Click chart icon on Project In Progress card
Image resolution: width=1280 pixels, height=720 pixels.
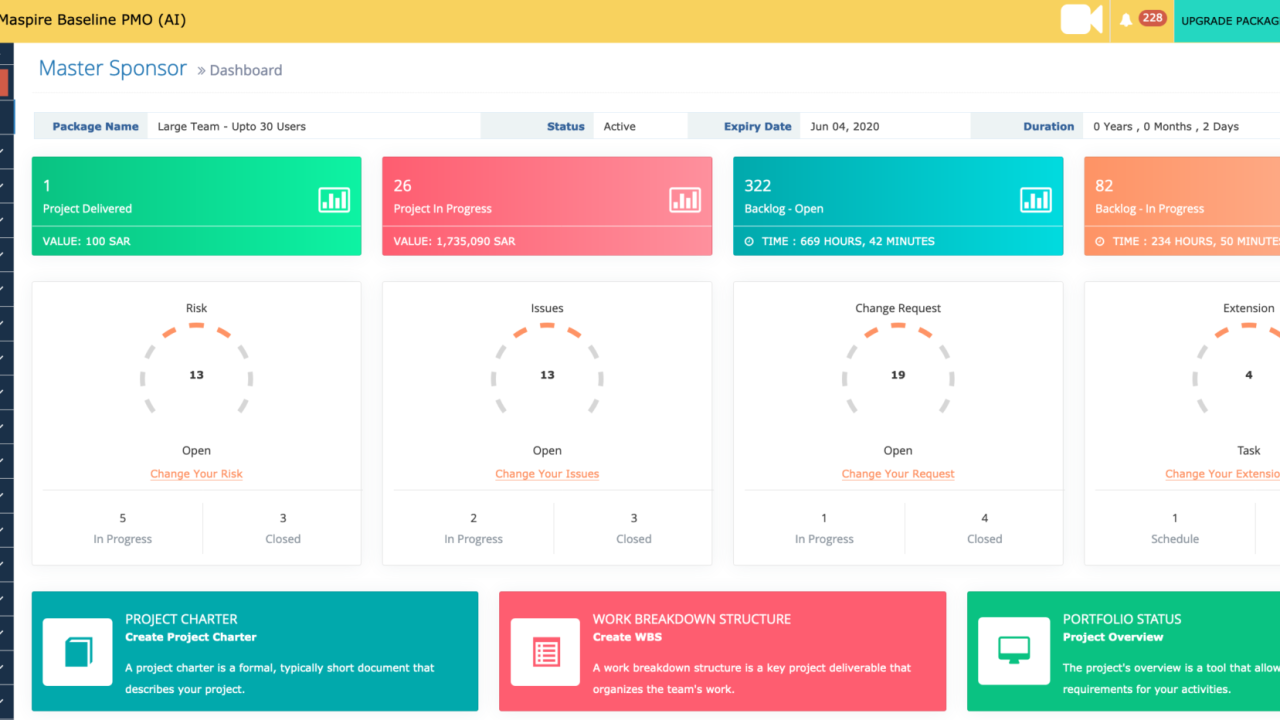tap(685, 200)
